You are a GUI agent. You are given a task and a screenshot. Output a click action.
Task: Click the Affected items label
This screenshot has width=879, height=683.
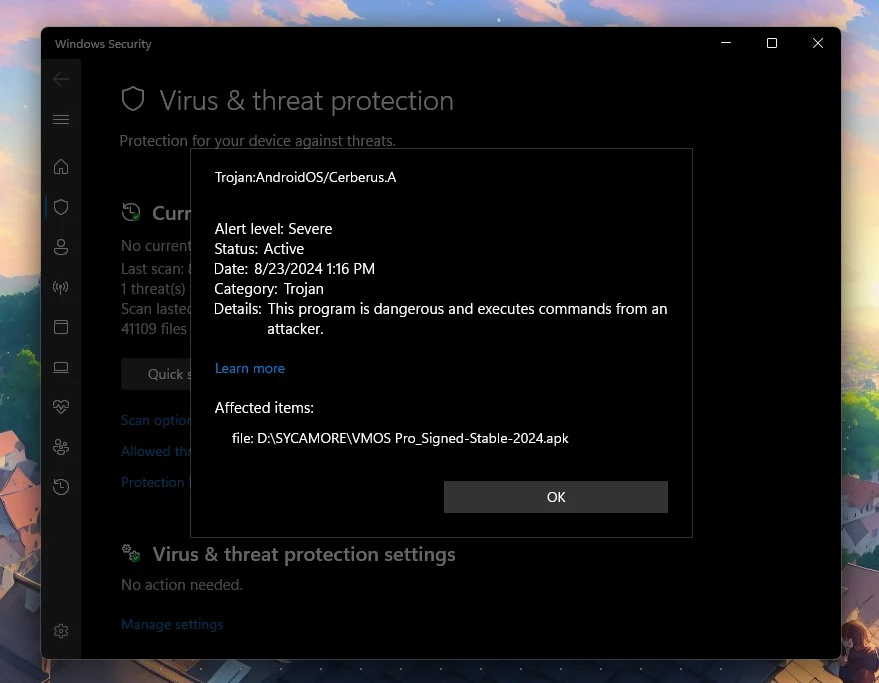(x=264, y=408)
